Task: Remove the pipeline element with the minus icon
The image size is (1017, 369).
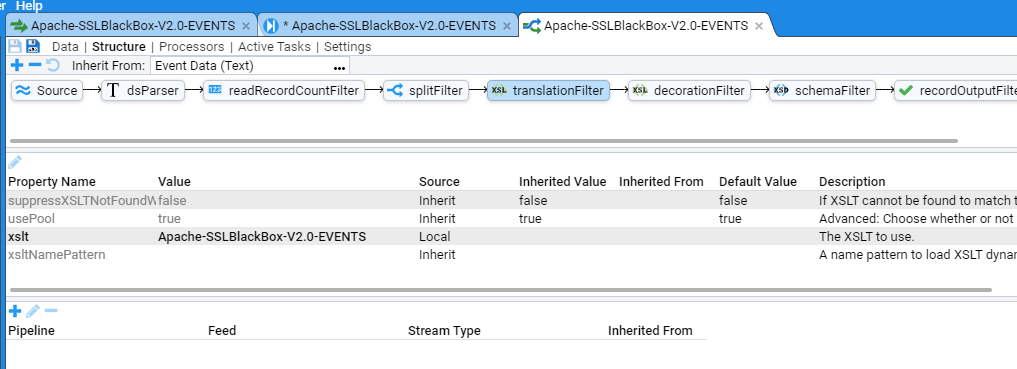Action: tap(35, 65)
